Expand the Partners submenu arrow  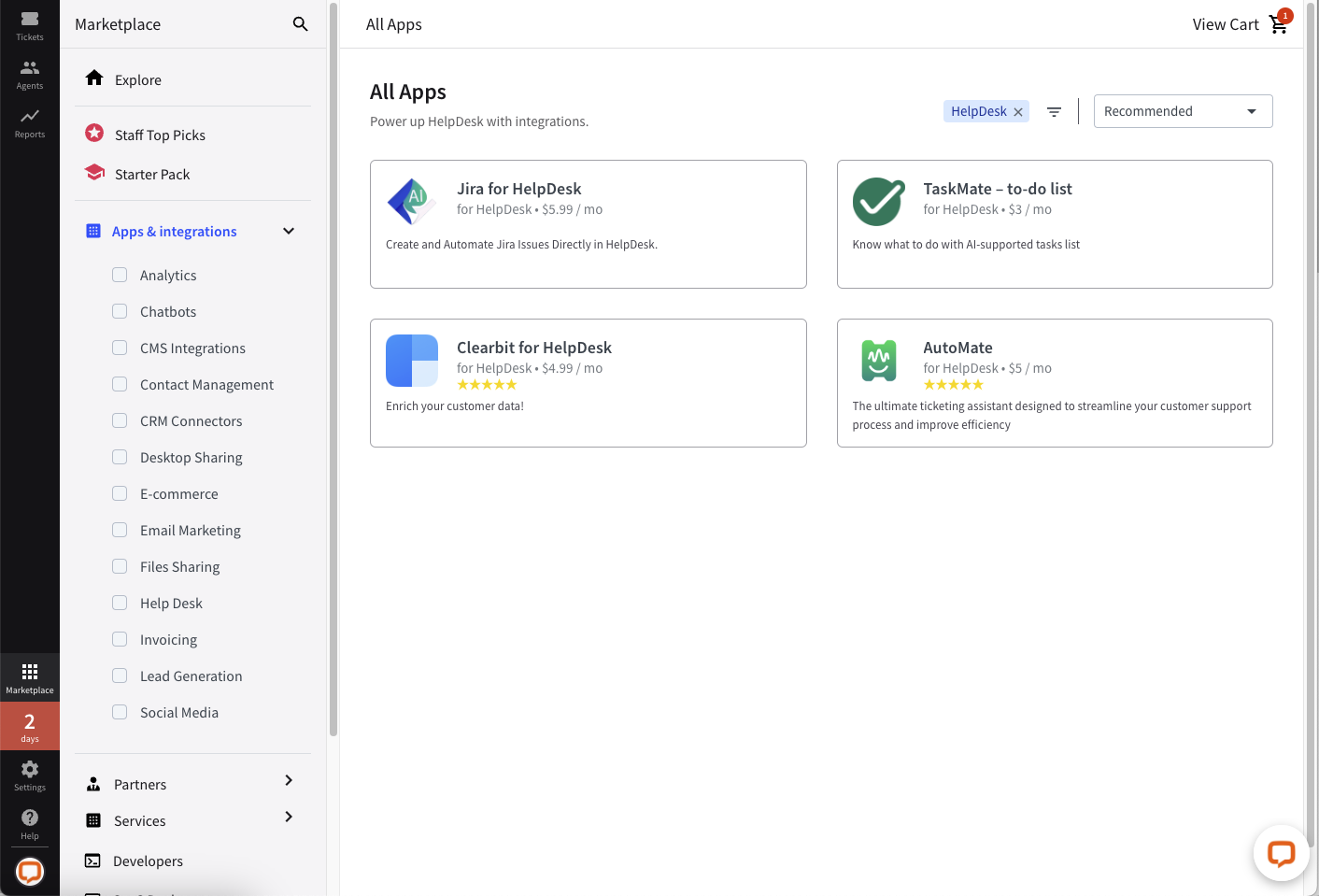289,780
